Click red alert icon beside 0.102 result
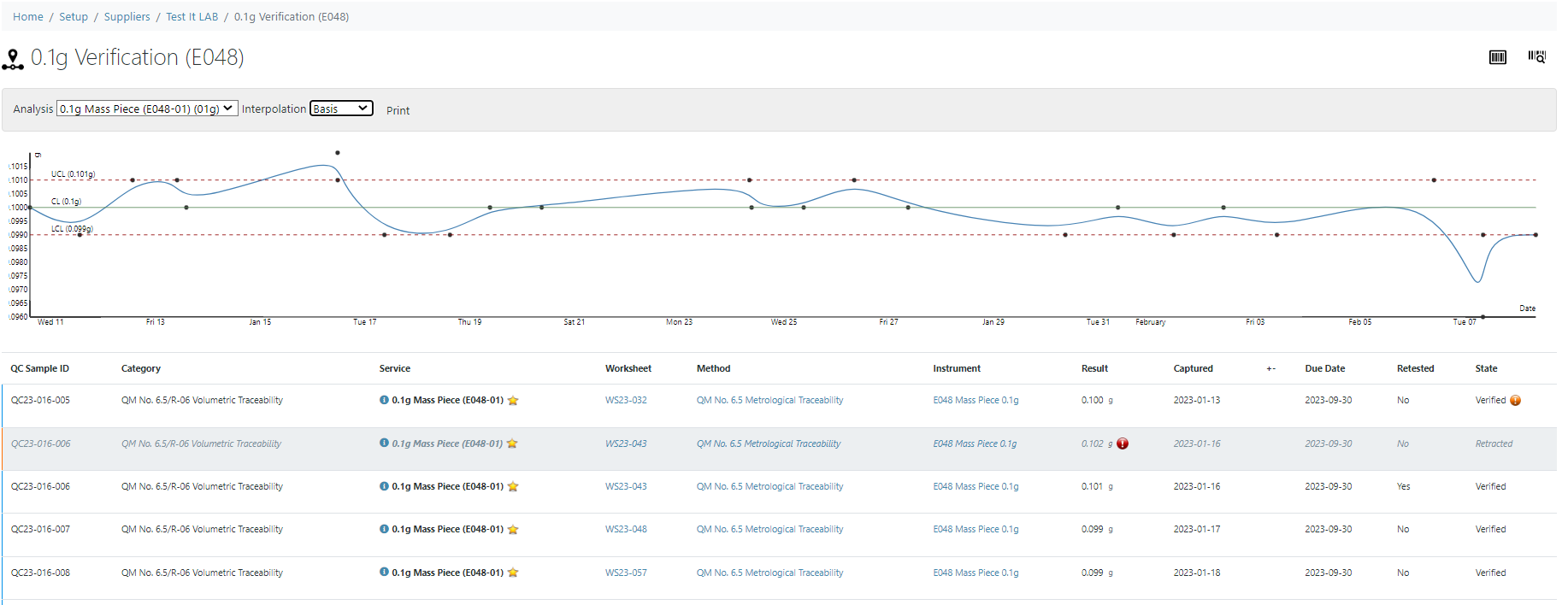1568x605 pixels. [x=1123, y=443]
